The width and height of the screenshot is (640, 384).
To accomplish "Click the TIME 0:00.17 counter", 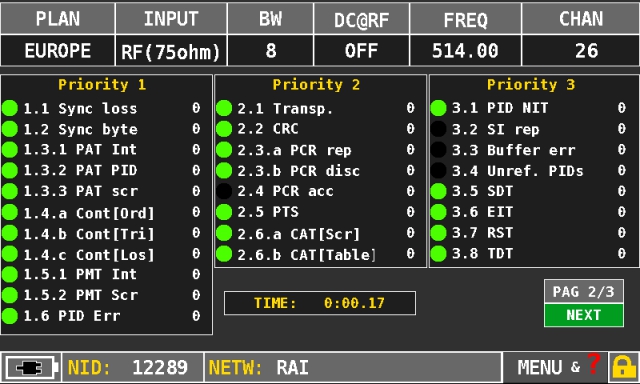I will [320, 303].
